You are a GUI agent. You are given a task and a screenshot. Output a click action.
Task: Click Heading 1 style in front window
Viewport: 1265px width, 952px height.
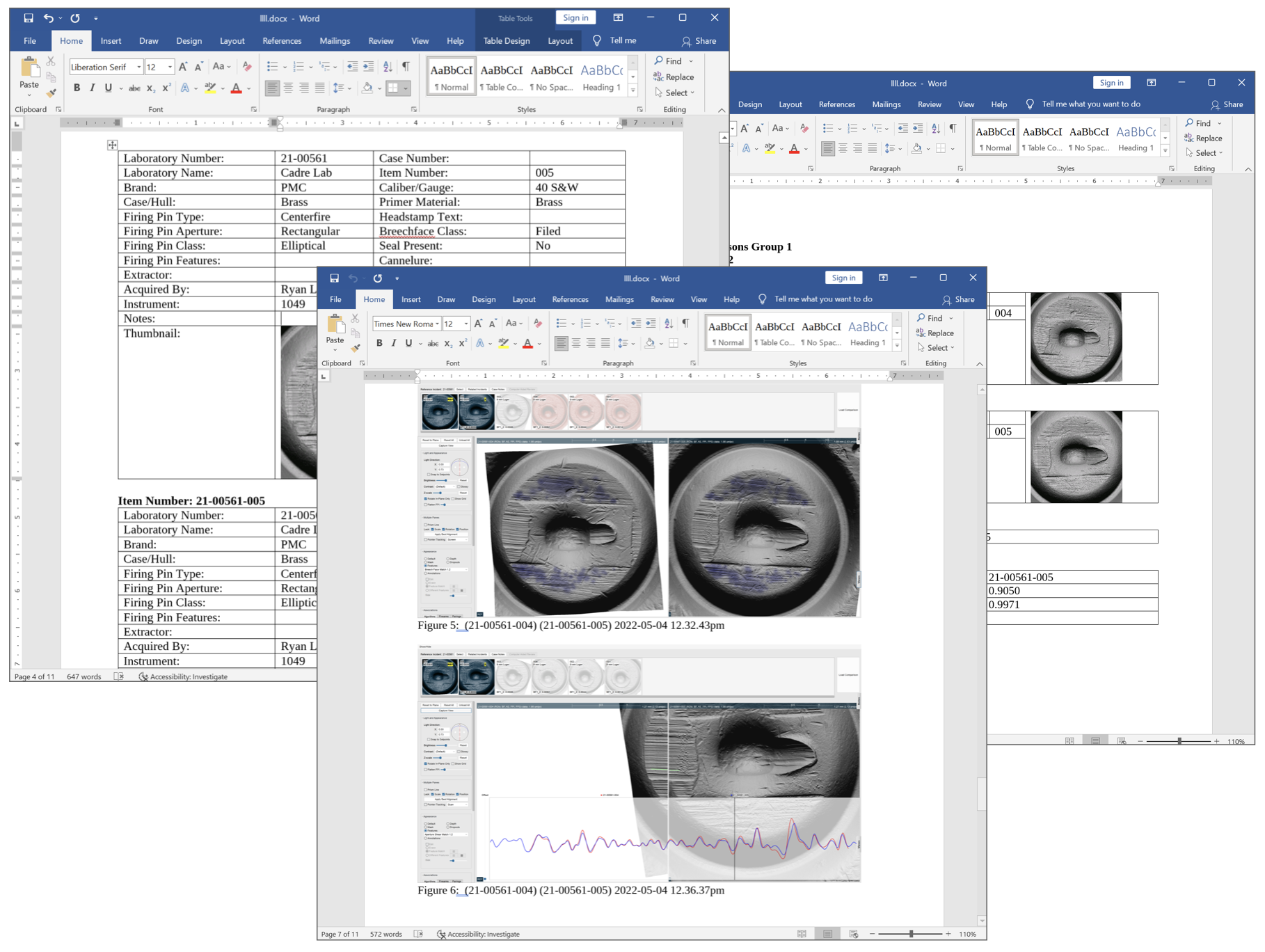pyautogui.click(x=868, y=333)
